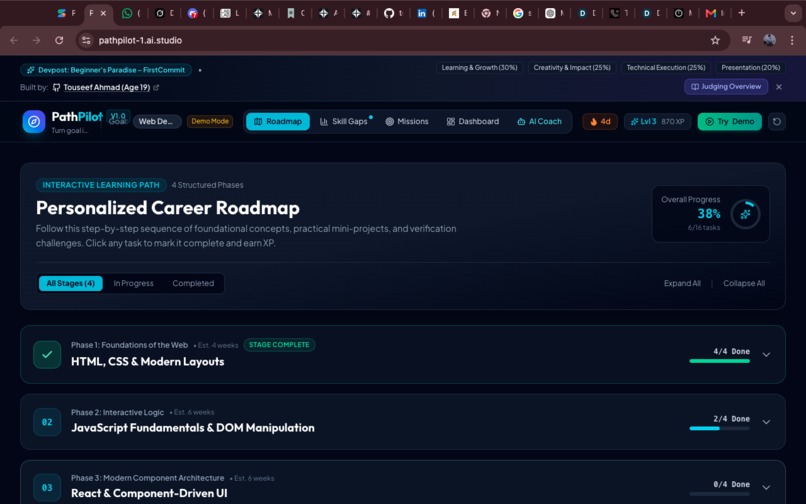Click the external link icon beside author name
This screenshot has height=504, width=806.
pyautogui.click(x=156, y=87)
